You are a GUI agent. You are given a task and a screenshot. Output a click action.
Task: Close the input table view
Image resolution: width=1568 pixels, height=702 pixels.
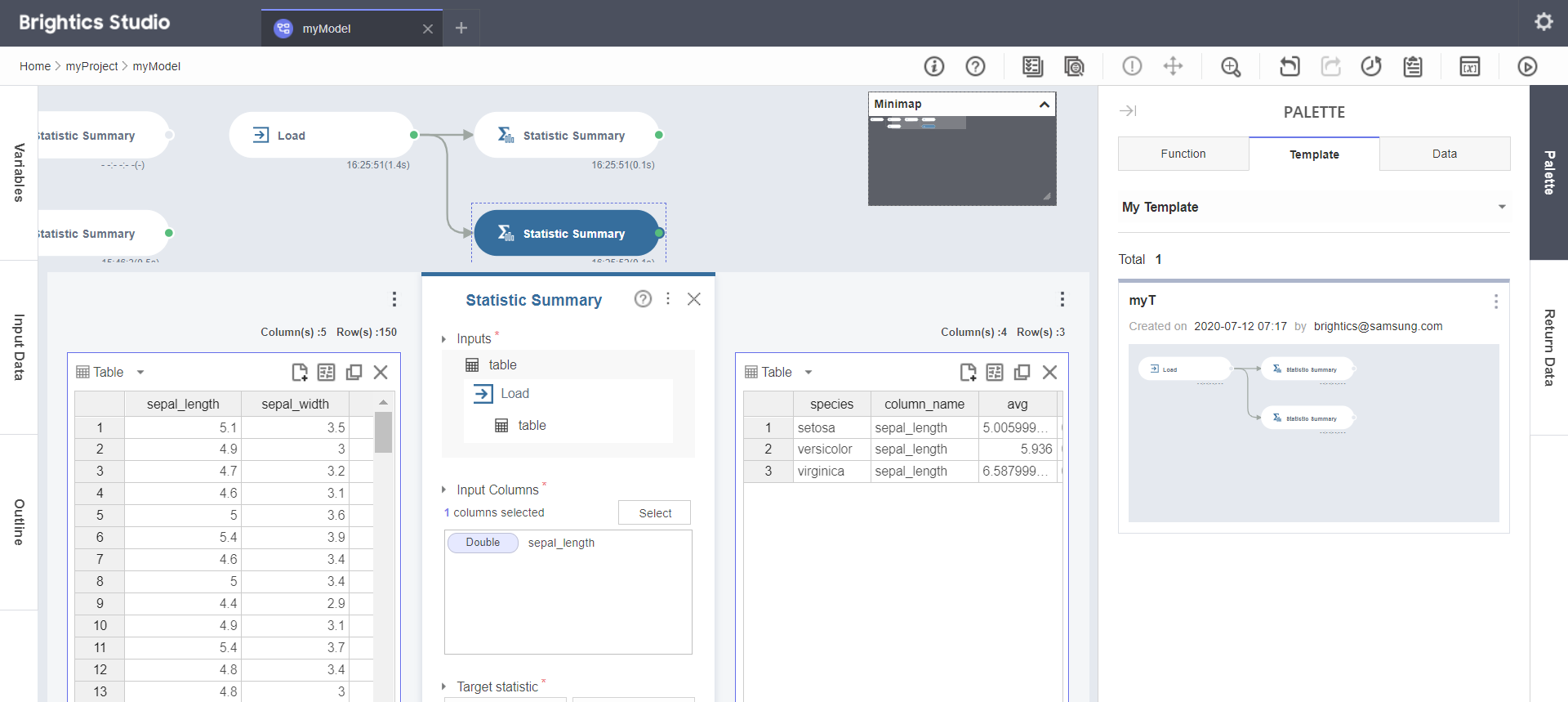(381, 373)
